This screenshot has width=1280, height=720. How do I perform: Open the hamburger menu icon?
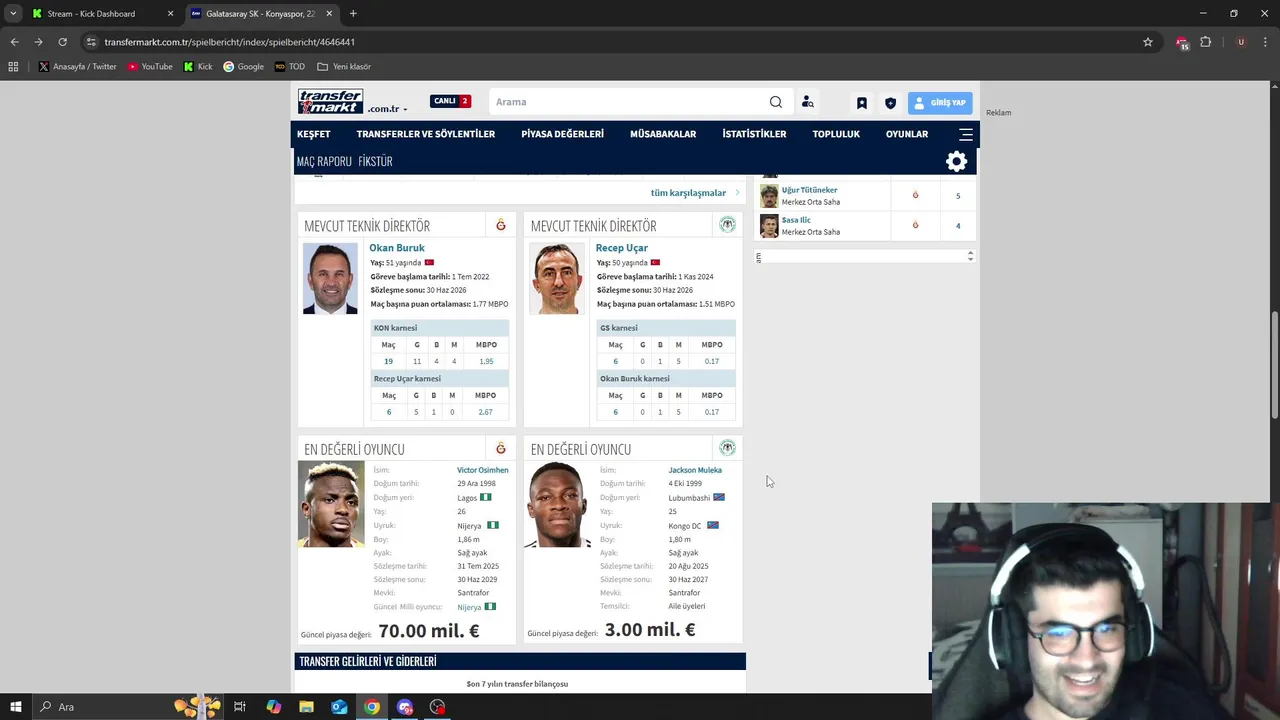[x=966, y=134]
